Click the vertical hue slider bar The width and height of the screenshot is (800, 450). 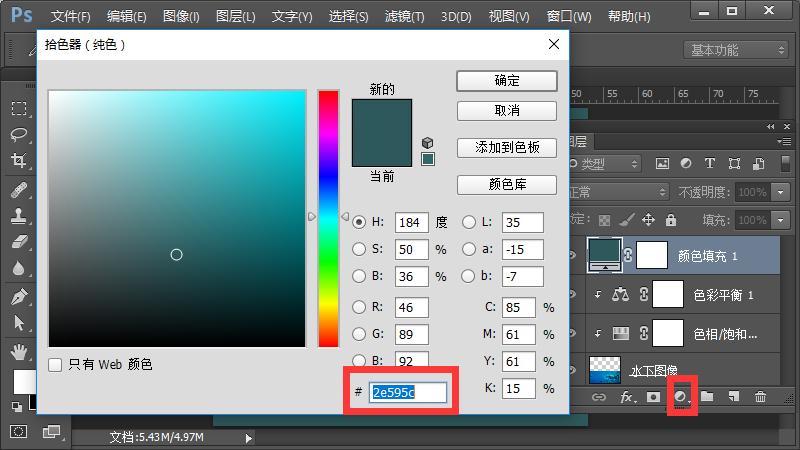click(329, 218)
